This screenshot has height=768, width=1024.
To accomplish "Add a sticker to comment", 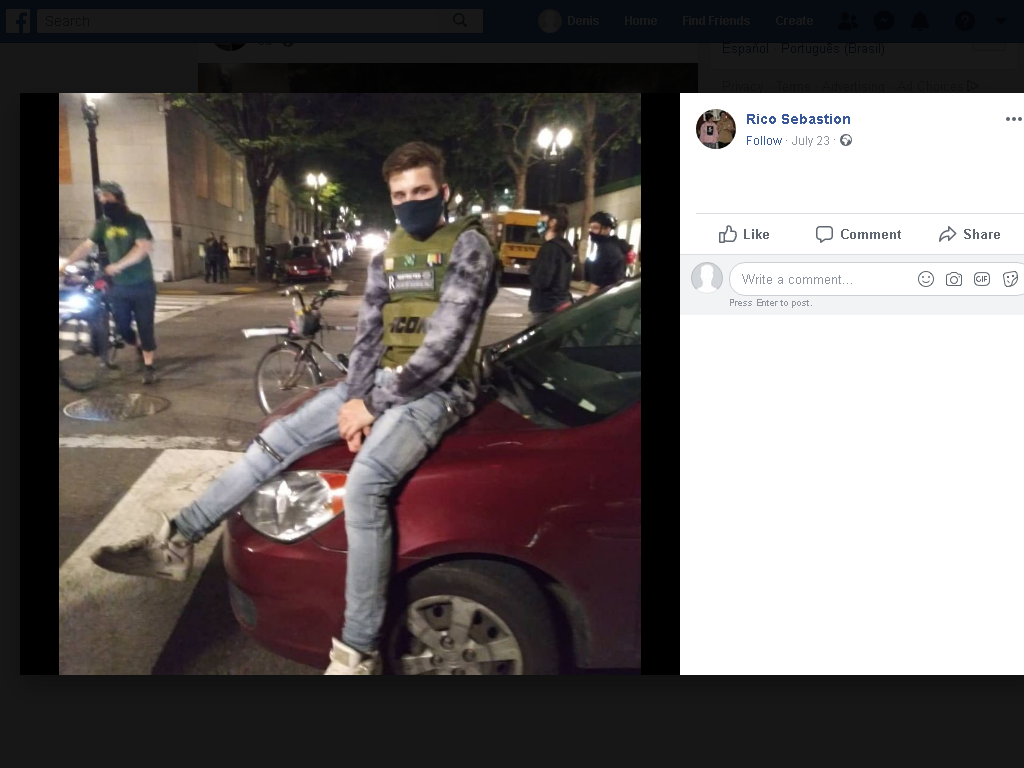I will (1010, 280).
